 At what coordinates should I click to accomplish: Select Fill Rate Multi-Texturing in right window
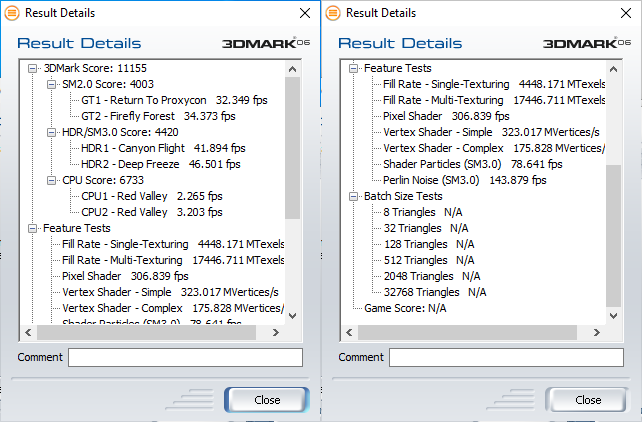click(494, 100)
